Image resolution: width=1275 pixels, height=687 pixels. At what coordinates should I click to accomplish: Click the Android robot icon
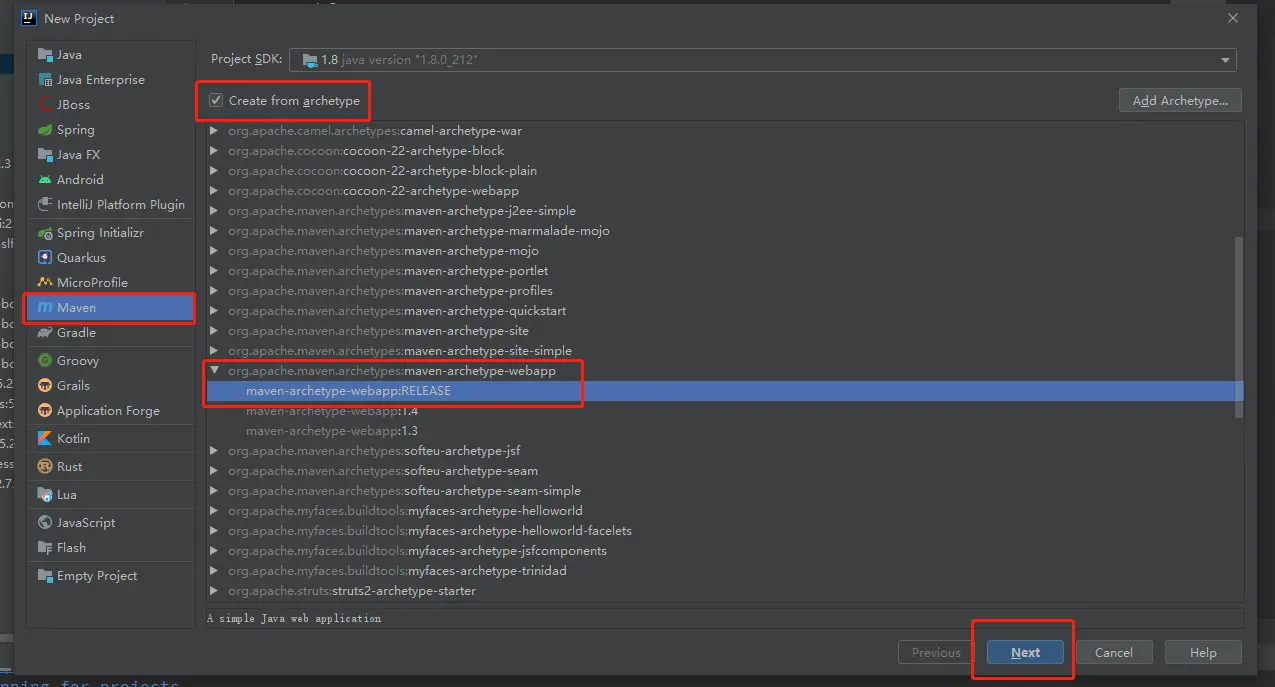[45, 180]
